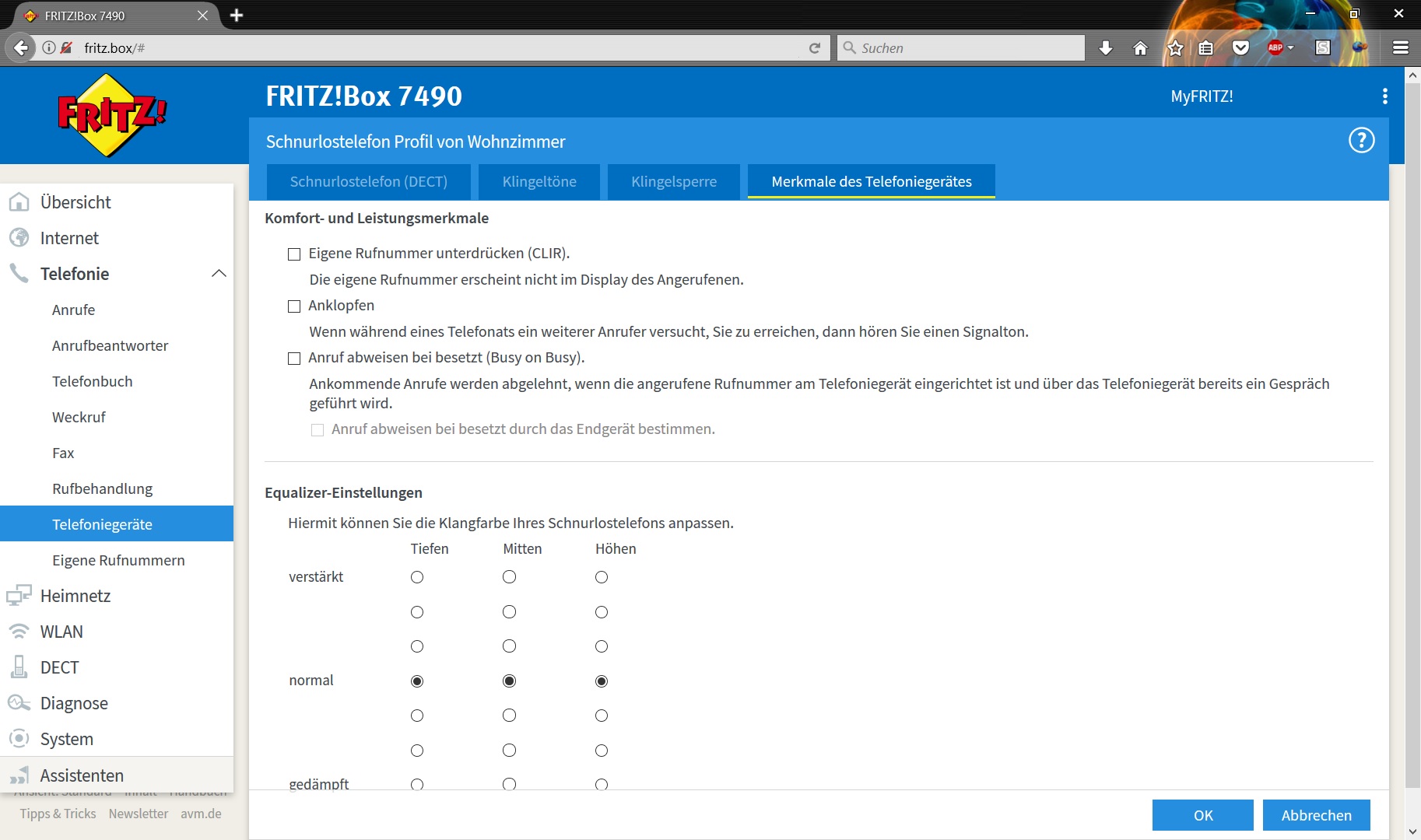Image resolution: width=1421 pixels, height=840 pixels.
Task: Click the Assistenten icon in sidebar
Action: 19,775
